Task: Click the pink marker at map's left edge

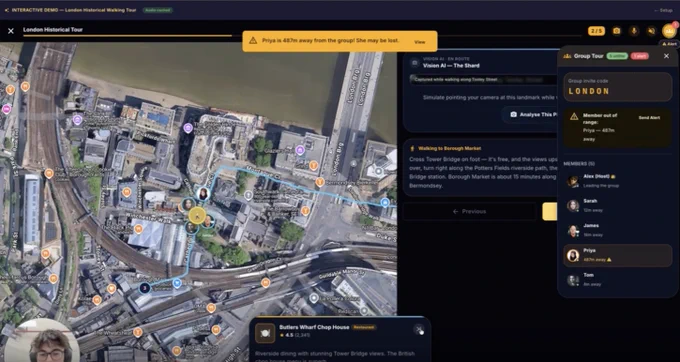Action: [7, 109]
